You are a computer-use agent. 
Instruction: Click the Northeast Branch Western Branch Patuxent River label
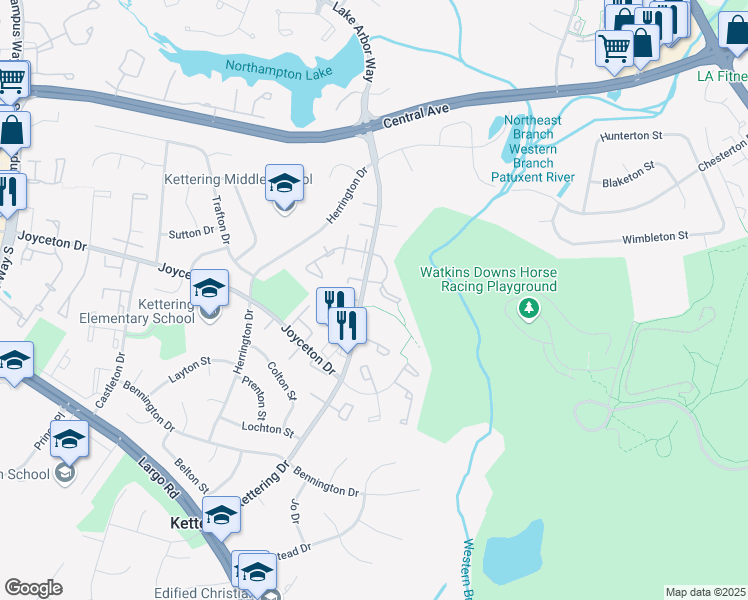pyautogui.click(x=533, y=149)
